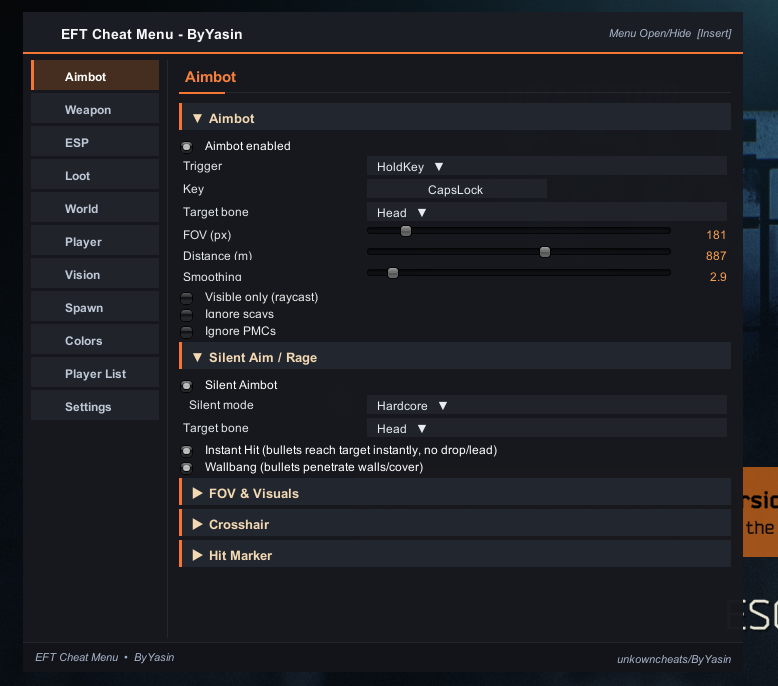Open the Weapon section in the sidebar
This screenshot has height=686, width=778.
(95, 110)
